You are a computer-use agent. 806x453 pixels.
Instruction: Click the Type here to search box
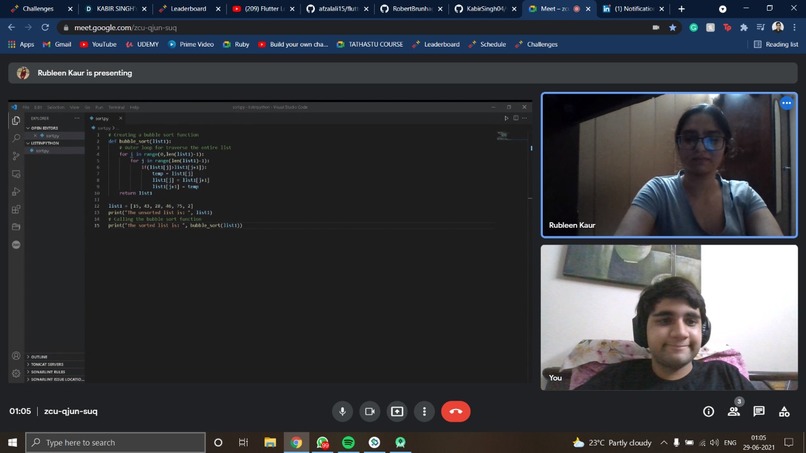tap(115, 442)
